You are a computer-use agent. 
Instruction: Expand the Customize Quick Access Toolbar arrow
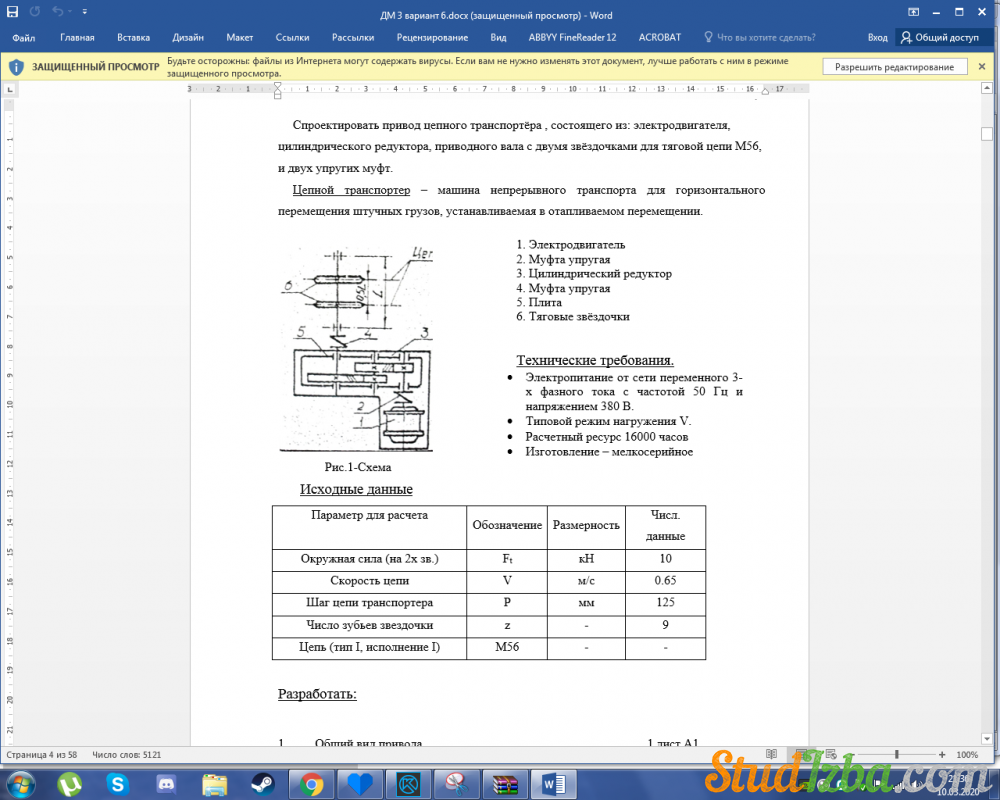84,14
